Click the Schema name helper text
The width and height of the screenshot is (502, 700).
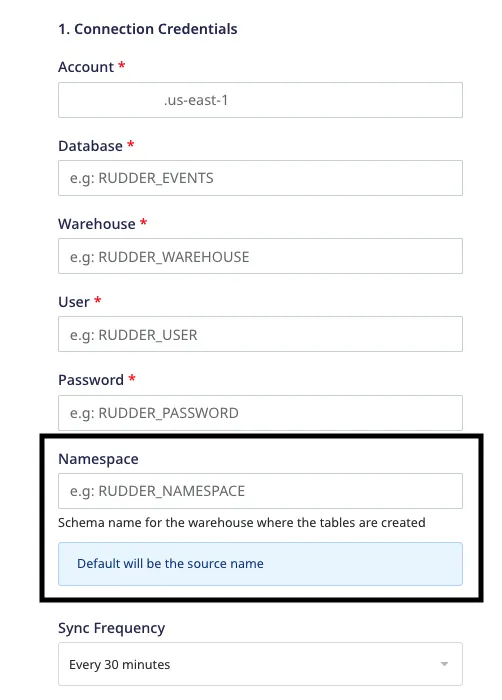pos(242,523)
